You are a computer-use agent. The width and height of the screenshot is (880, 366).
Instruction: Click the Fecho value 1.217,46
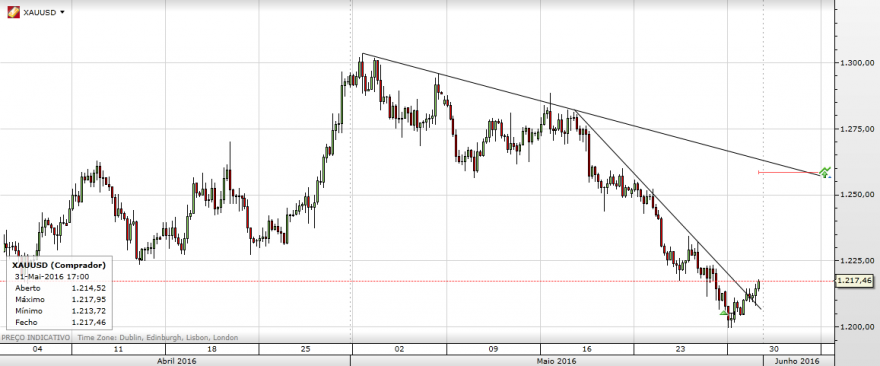(89, 322)
